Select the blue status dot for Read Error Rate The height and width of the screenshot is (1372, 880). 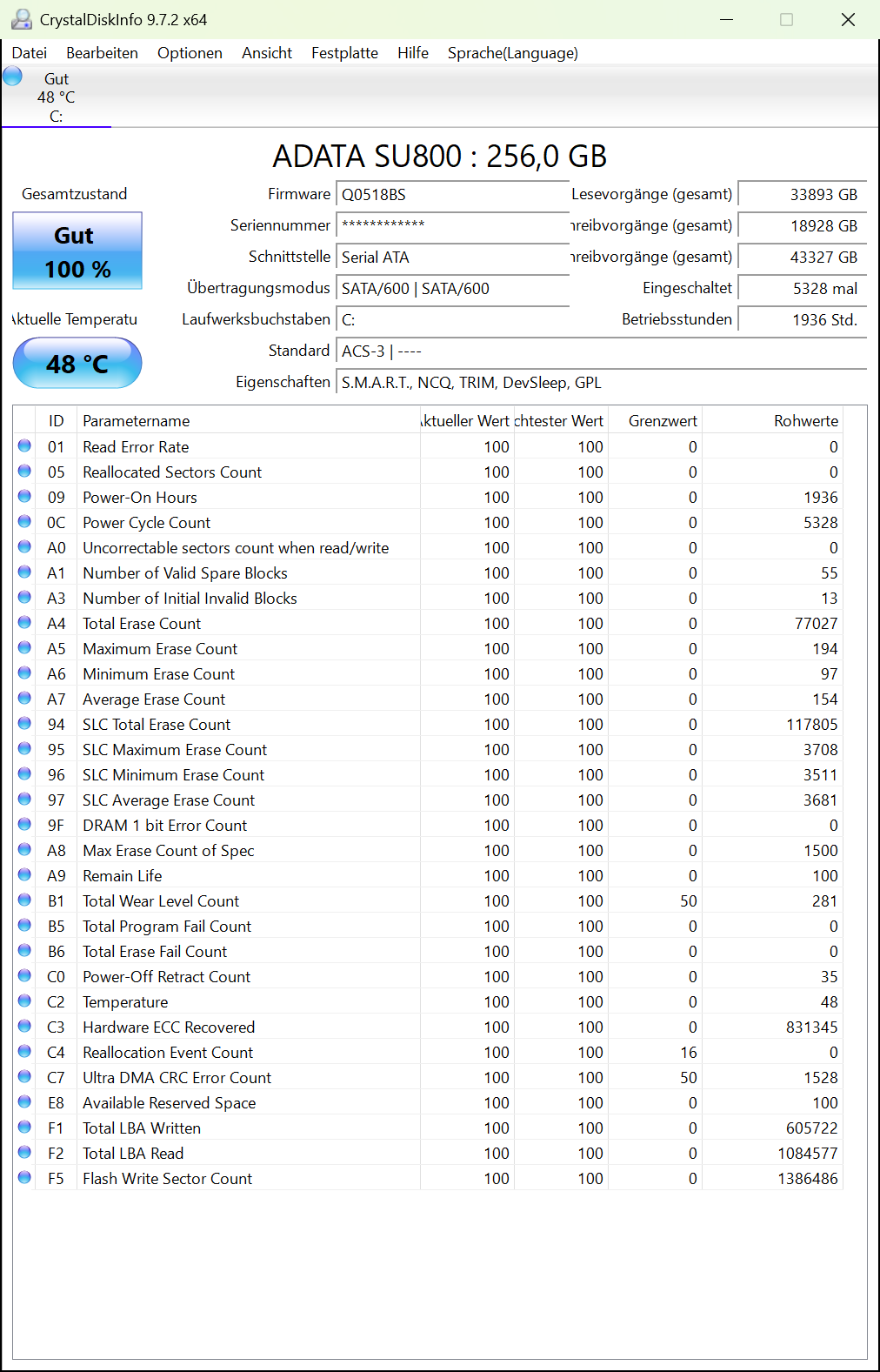tap(24, 446)
